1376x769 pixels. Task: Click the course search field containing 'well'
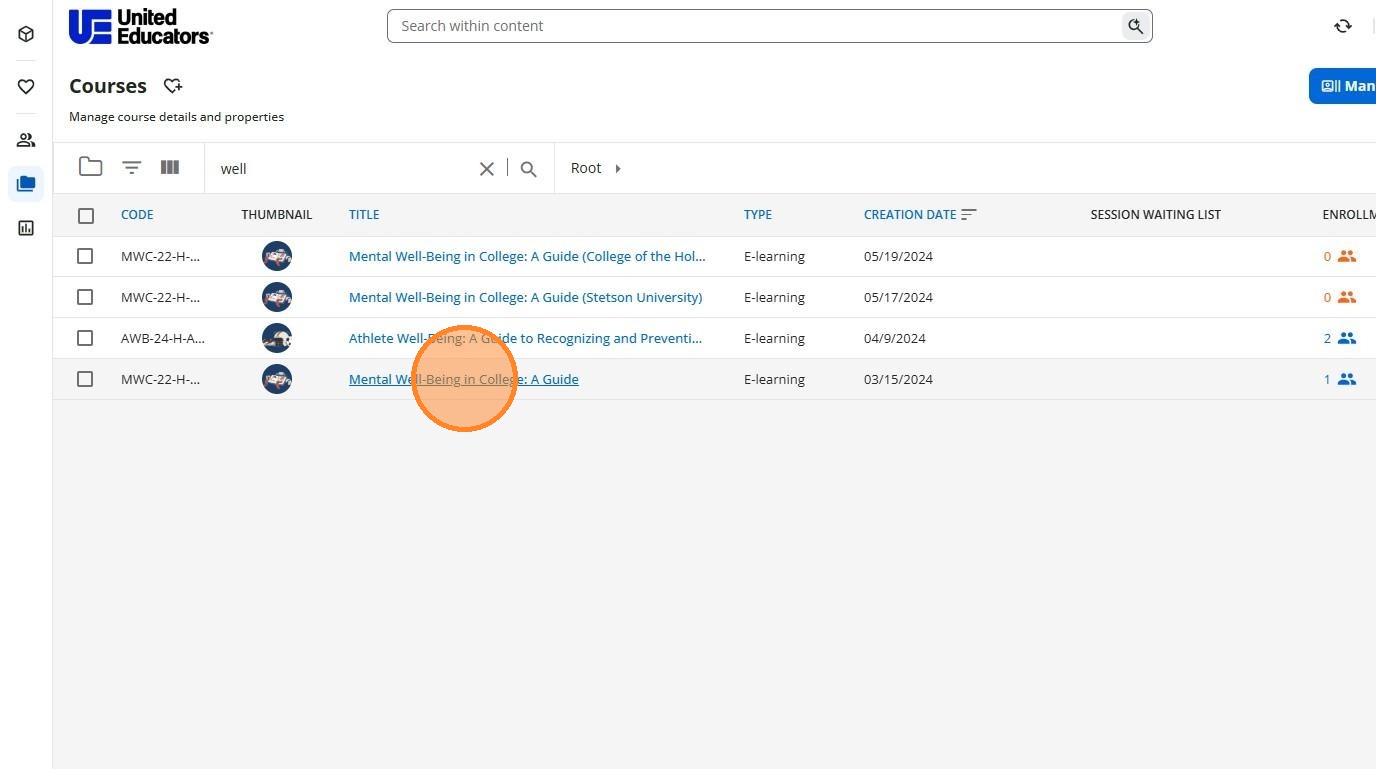[345, 169]
